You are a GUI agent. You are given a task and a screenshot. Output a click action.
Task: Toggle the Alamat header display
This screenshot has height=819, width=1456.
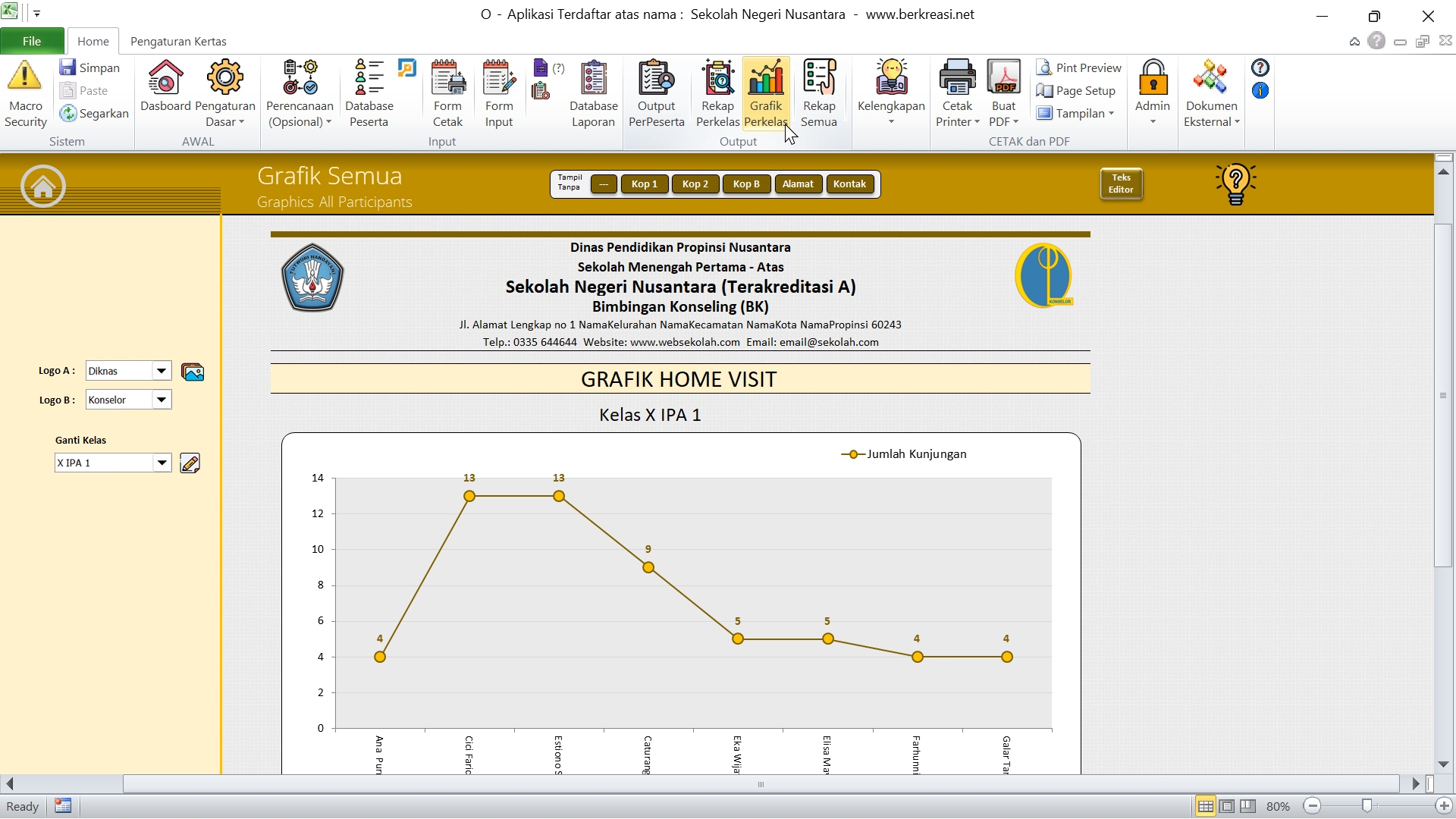pyautogui.click(x=797, y=184)
